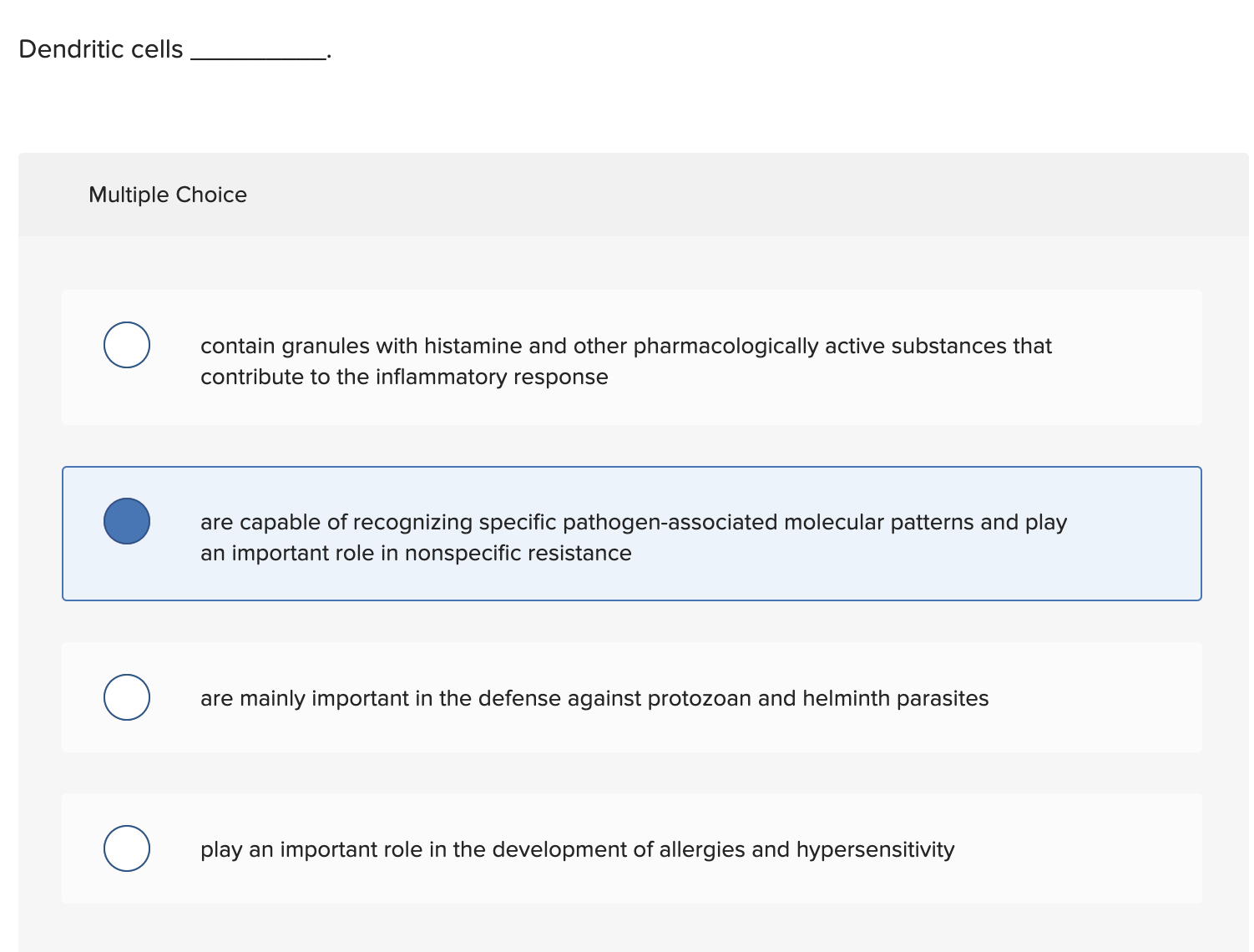Click the text about inflammatory response
The height and width of the screenshot is (952, 1254).
pyautogui.click(x=404, y=377)
